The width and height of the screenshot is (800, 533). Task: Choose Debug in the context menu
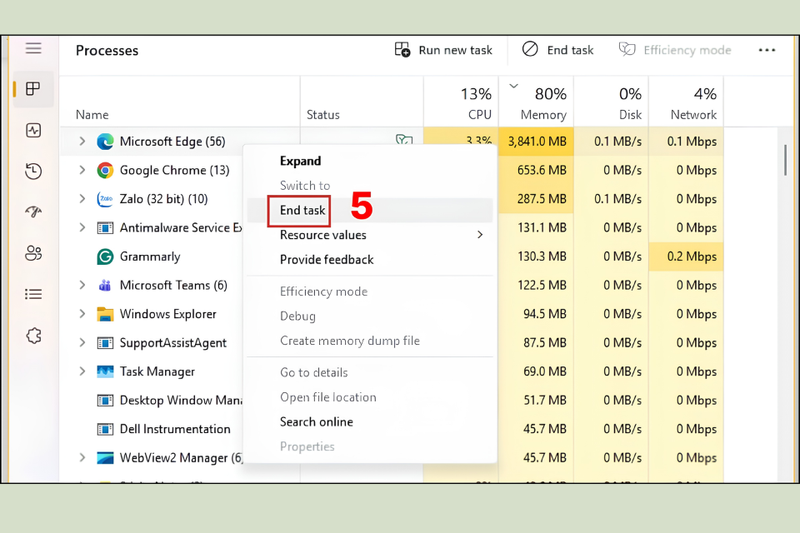tap(370, 316)
